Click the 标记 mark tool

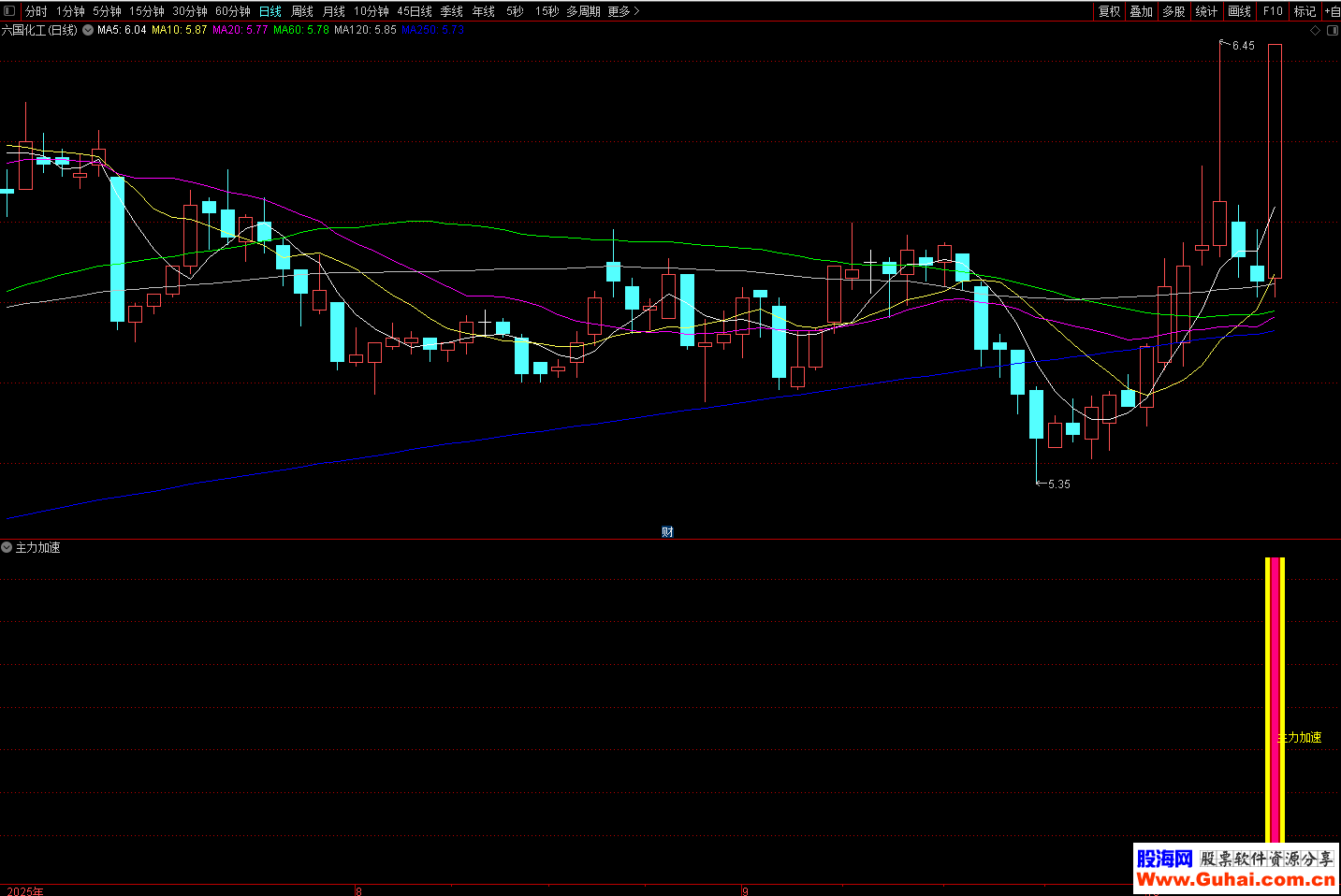click(x=1305, y=11)
